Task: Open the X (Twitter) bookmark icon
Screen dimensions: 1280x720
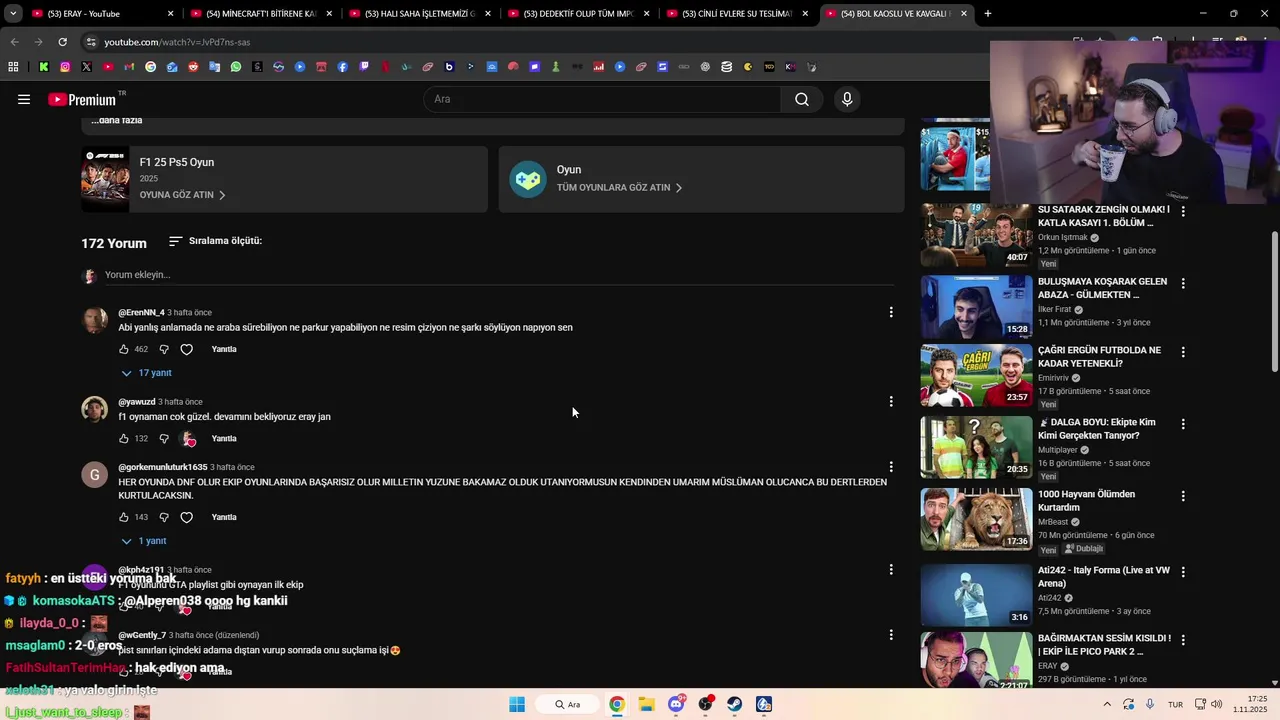Action: pyautogui.click(x=87, y=67)
